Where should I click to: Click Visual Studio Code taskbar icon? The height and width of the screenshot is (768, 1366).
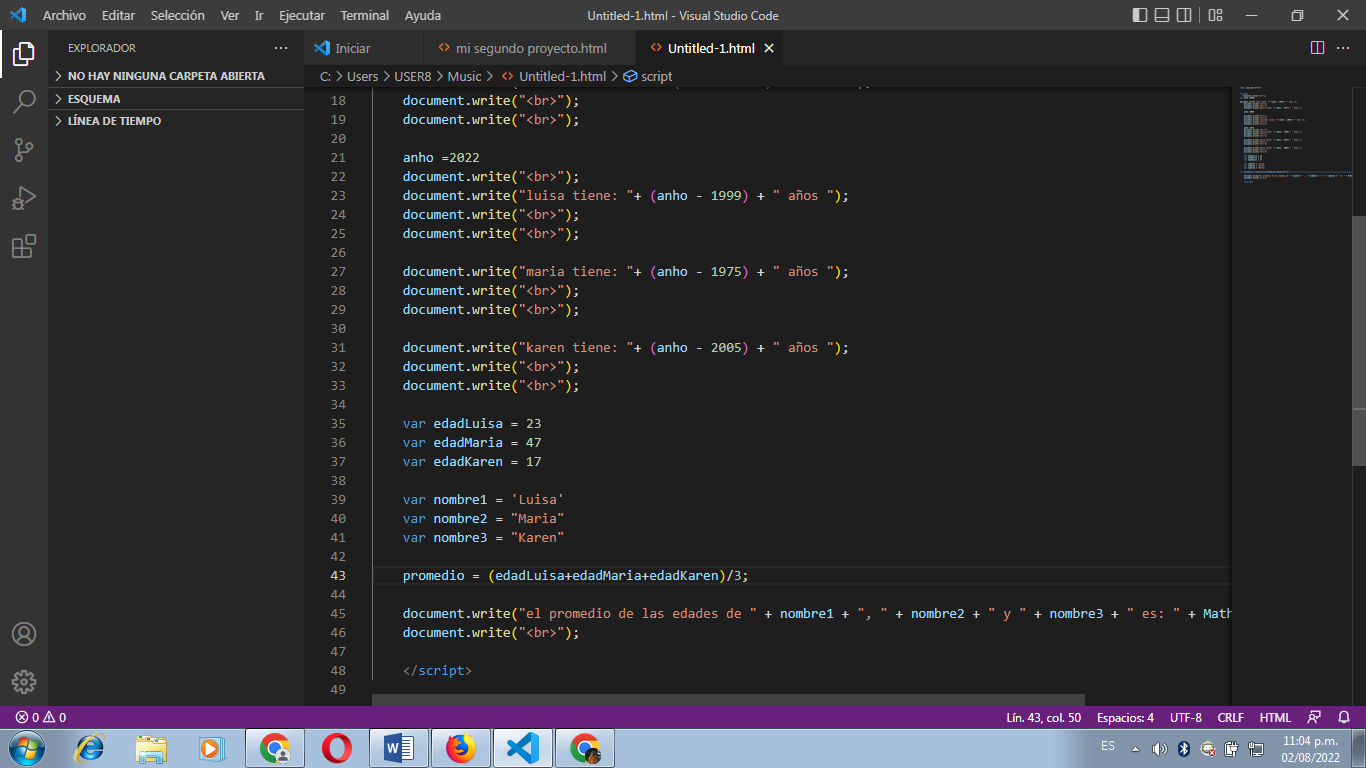pos(522,748)
